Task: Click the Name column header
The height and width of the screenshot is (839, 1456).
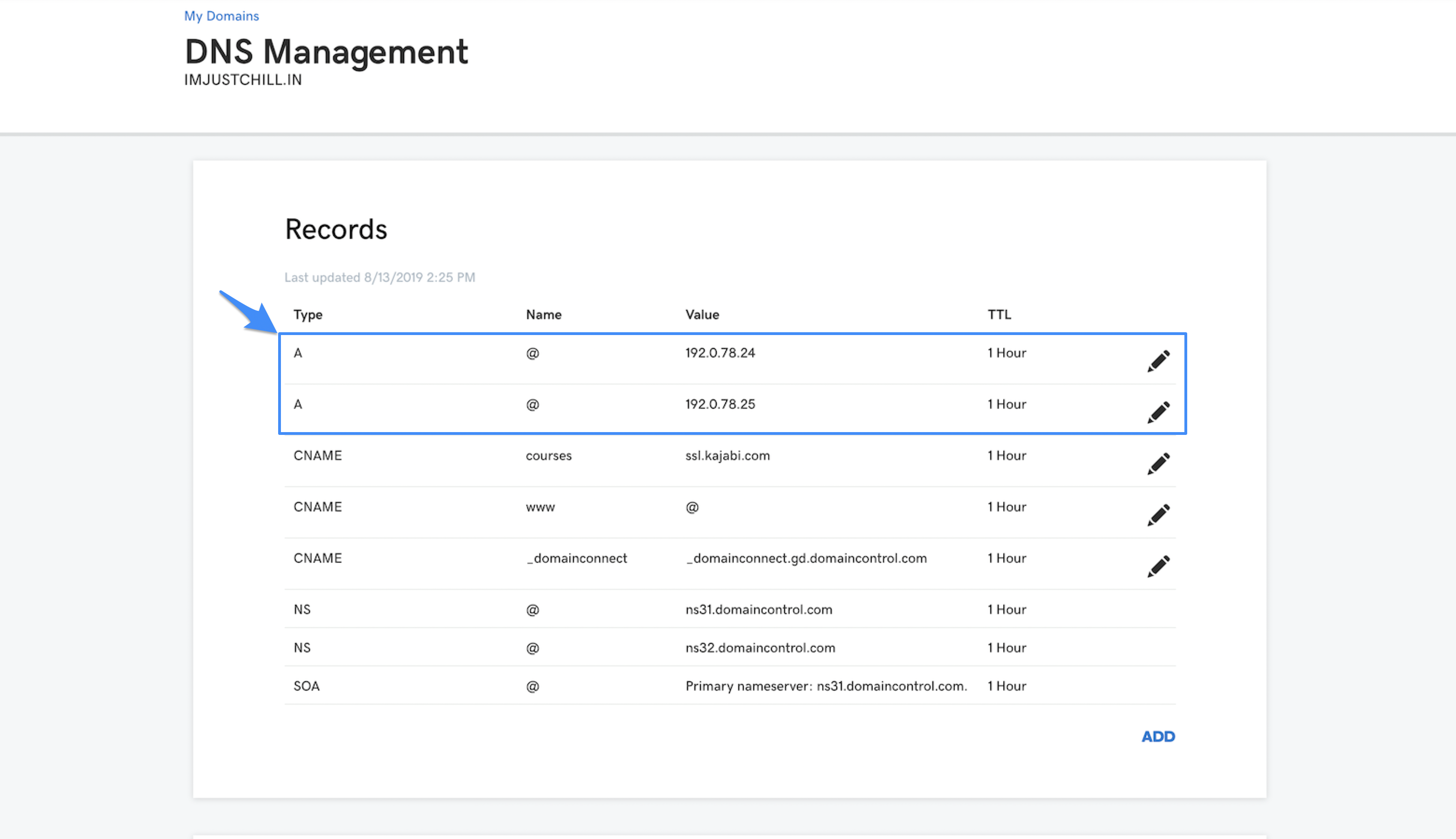Action: 543,315
